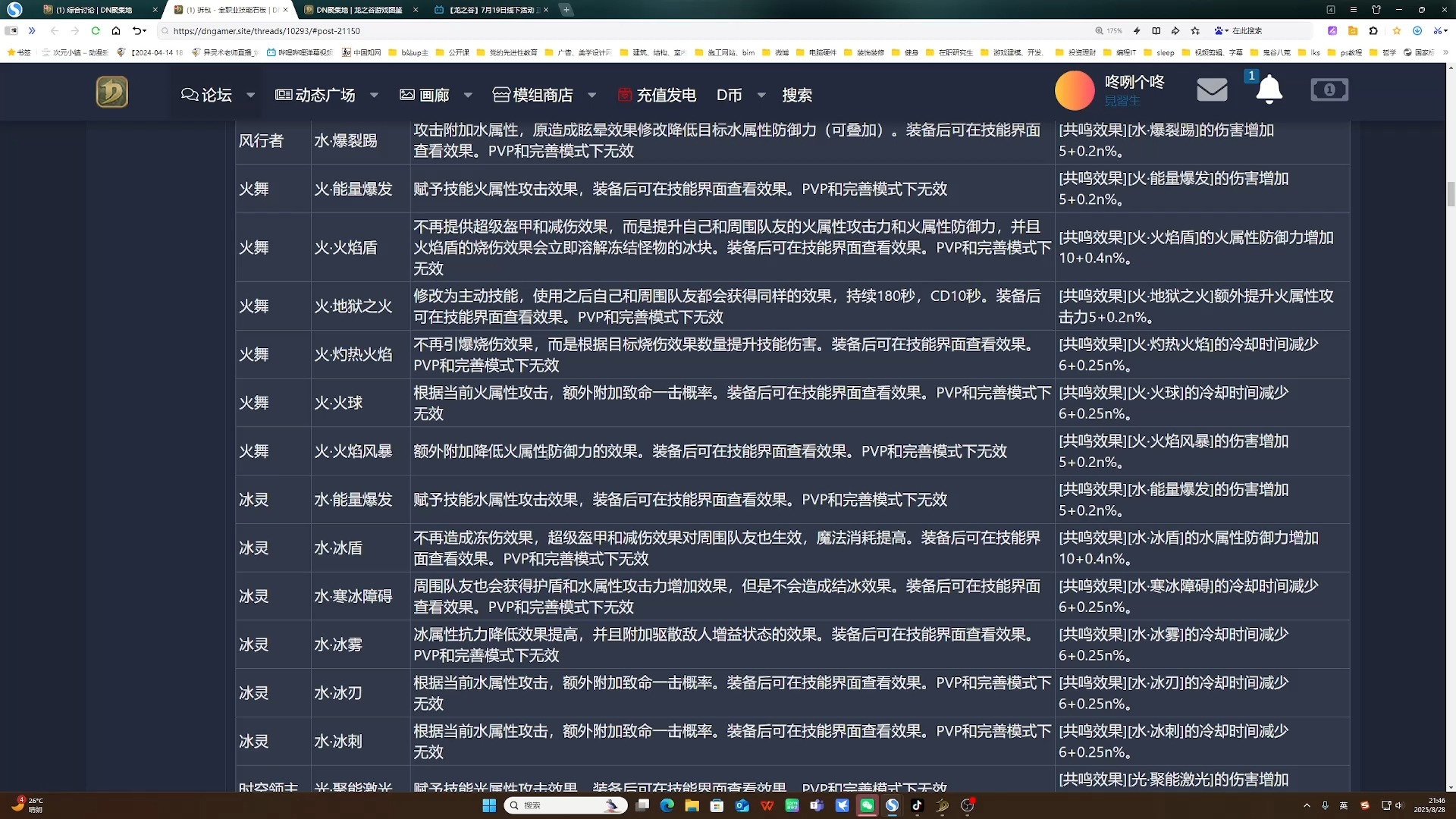Open the 动态广场 dropdown chevron
The height and width of the screenshot is (819, 1456).
pos(374,96)
